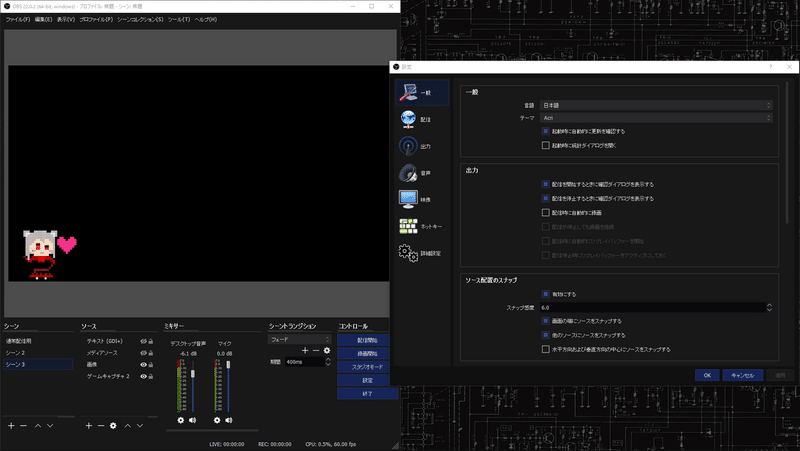Image resolution: width=800 pixels, height=451 pixels.
Task: Open the 音声 (Audio) speaker settings icon
Action: 408,173
